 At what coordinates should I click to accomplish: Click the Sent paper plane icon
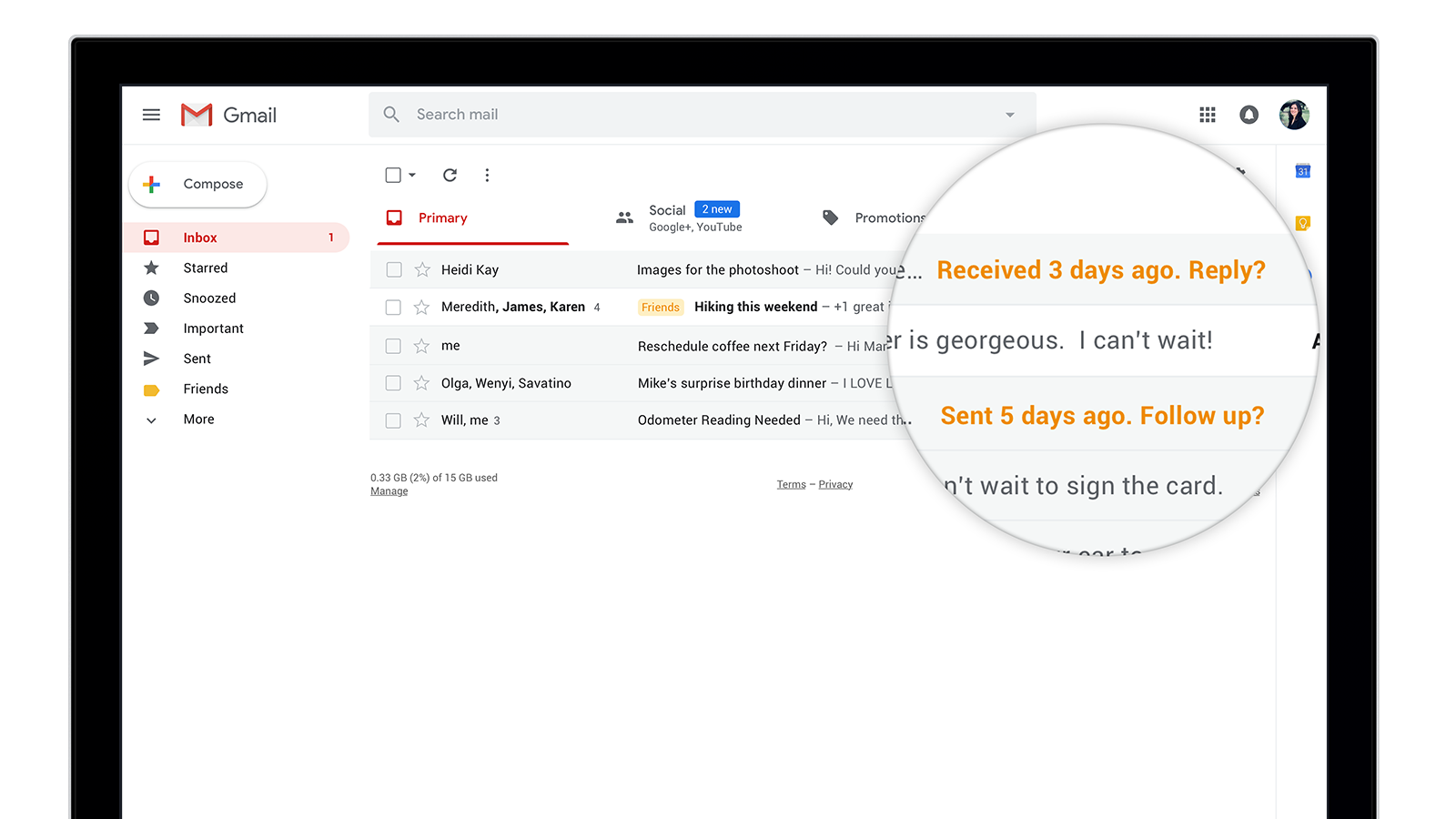(x=151, y=359)
